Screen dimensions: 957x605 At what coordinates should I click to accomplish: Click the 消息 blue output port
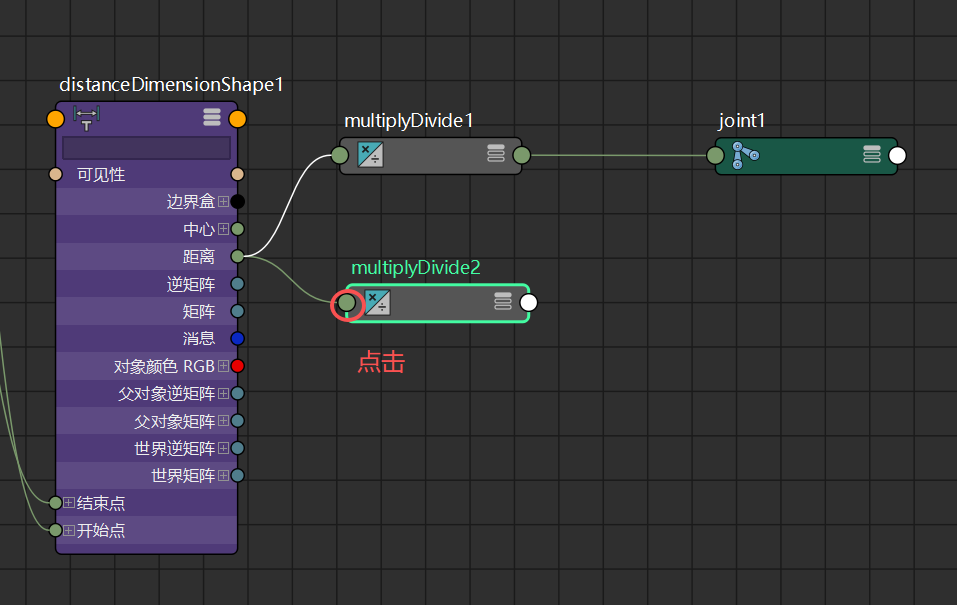(237, 338)
